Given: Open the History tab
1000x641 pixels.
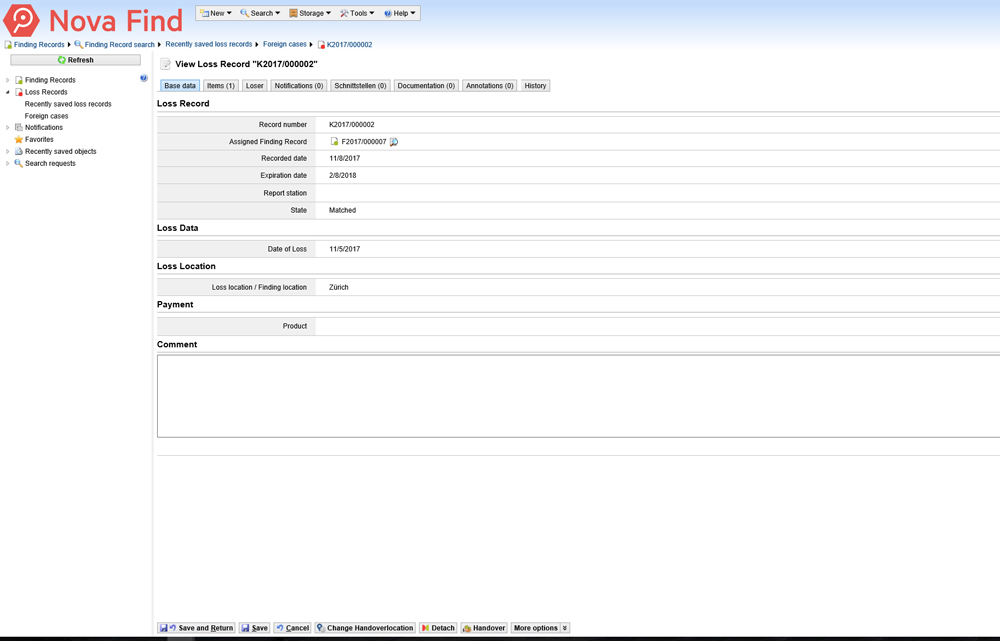Looking at the screenshot, I should pyautogui.click(x=535, y=86).
